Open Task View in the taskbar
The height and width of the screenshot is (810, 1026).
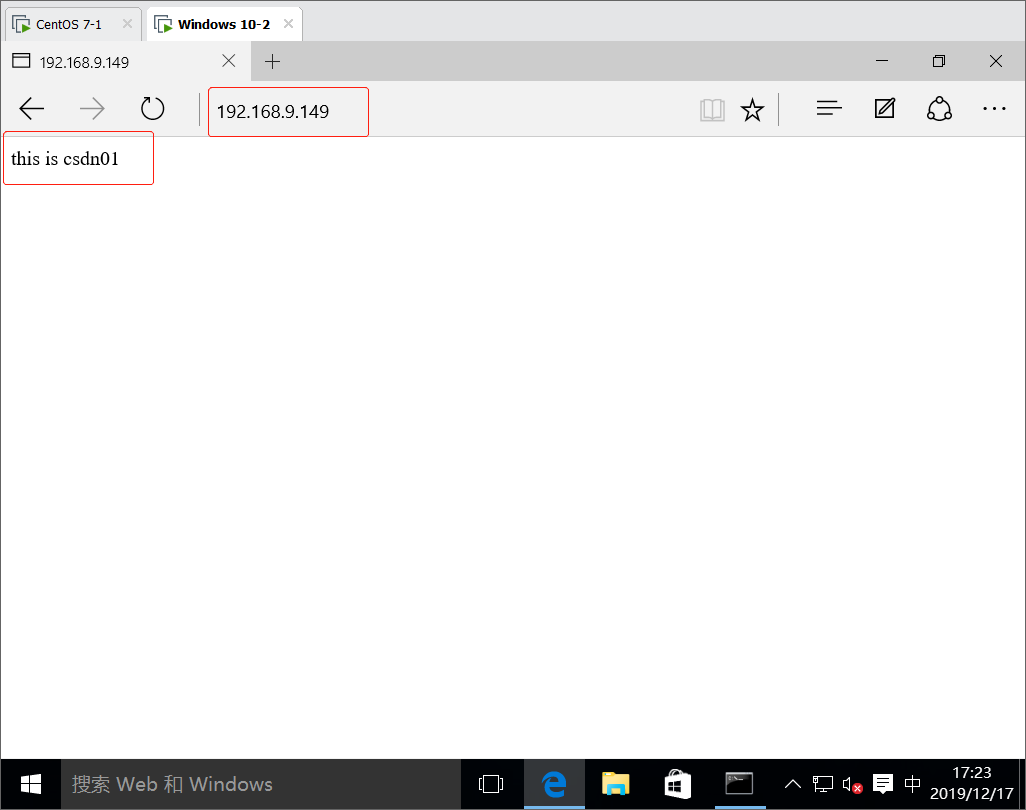pyautogui.click(x=491, y=784)
